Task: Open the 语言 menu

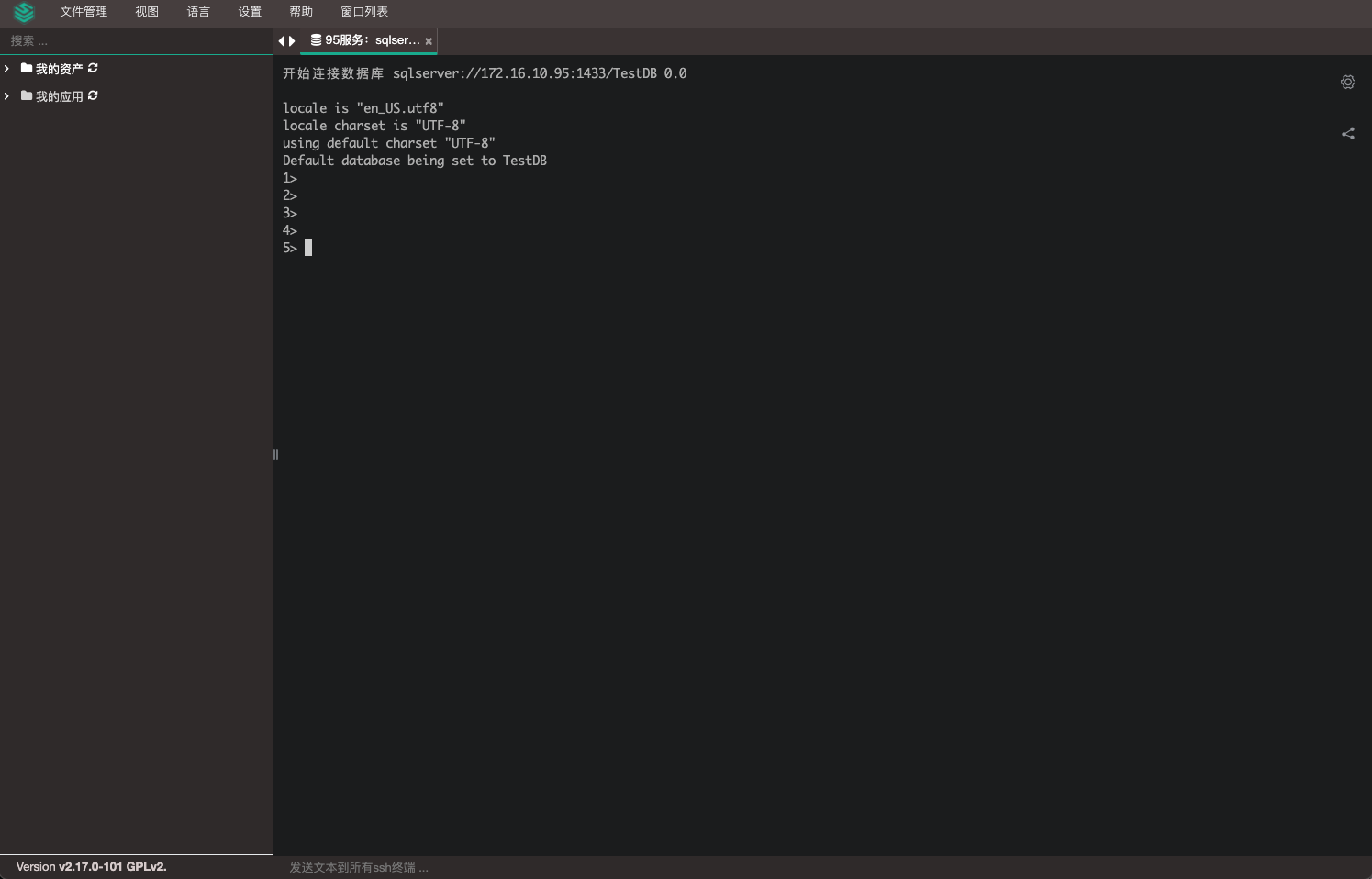Action: (198, 12)
